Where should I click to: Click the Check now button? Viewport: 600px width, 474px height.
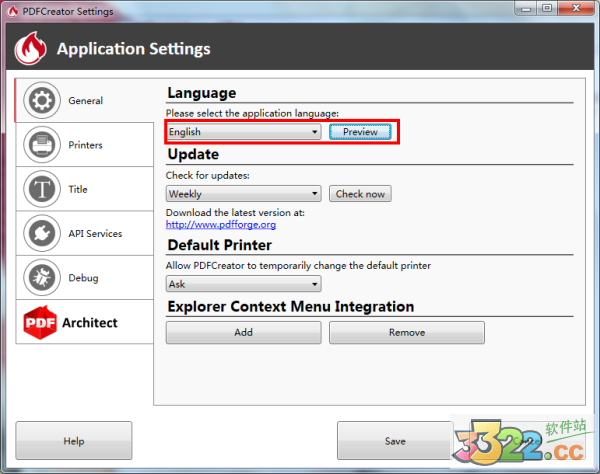pos(360,194)
